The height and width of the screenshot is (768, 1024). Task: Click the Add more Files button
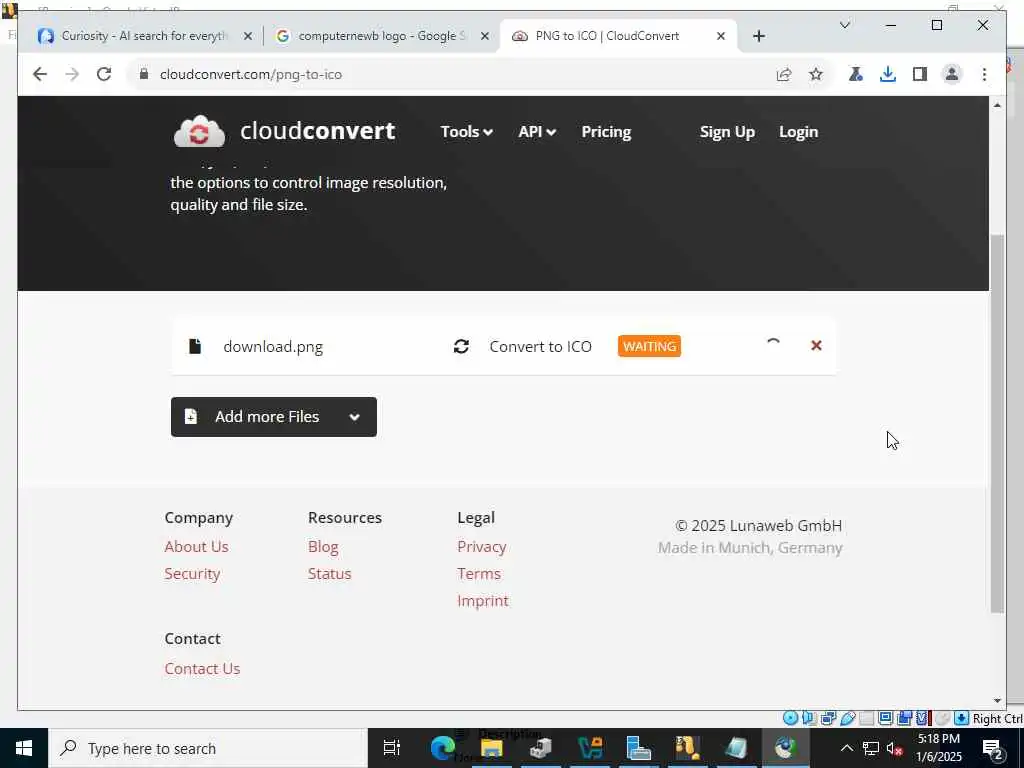(274, 417)
